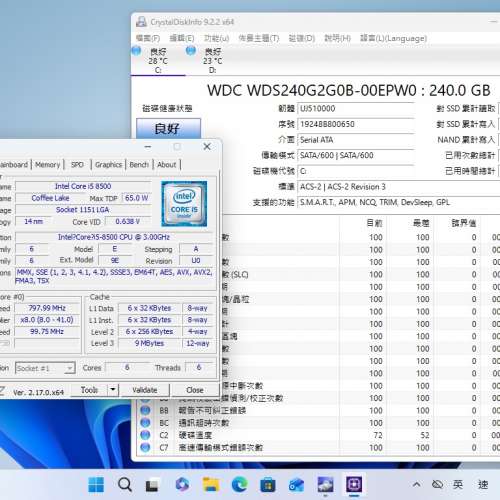Click the CPU-Z Validate button
Viewport: 500px width, 500px height.
(145, 390)
